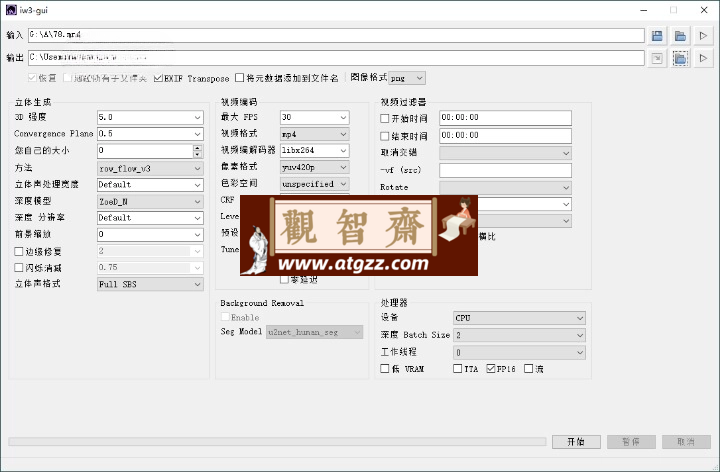Open folder browser icon for input path
720x472 pixels.
click(680, 36)
